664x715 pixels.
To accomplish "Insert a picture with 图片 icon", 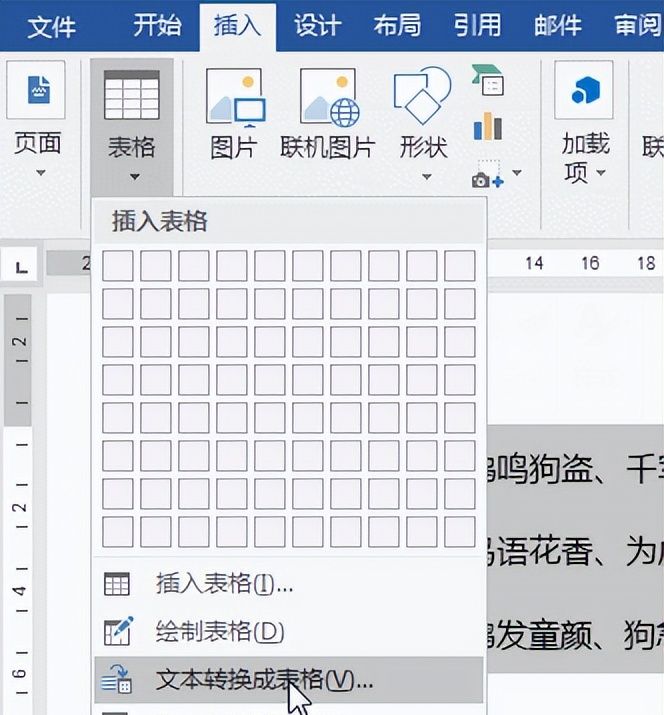I will (x=236, y=98).
